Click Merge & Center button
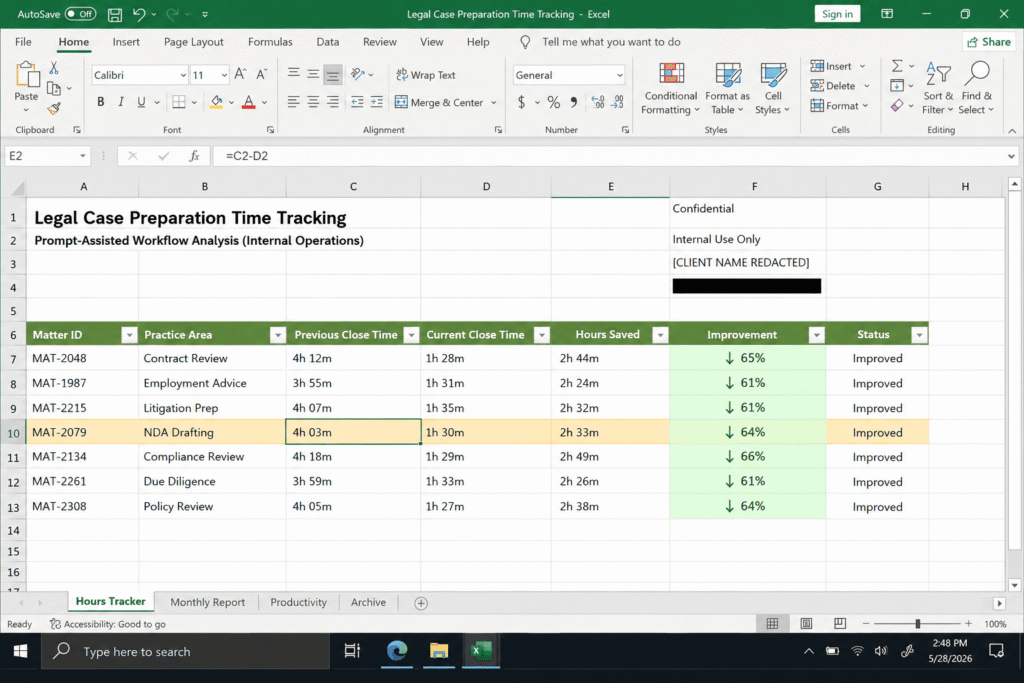This screenshot has width=1024, height=683. (x=439, y=103)
